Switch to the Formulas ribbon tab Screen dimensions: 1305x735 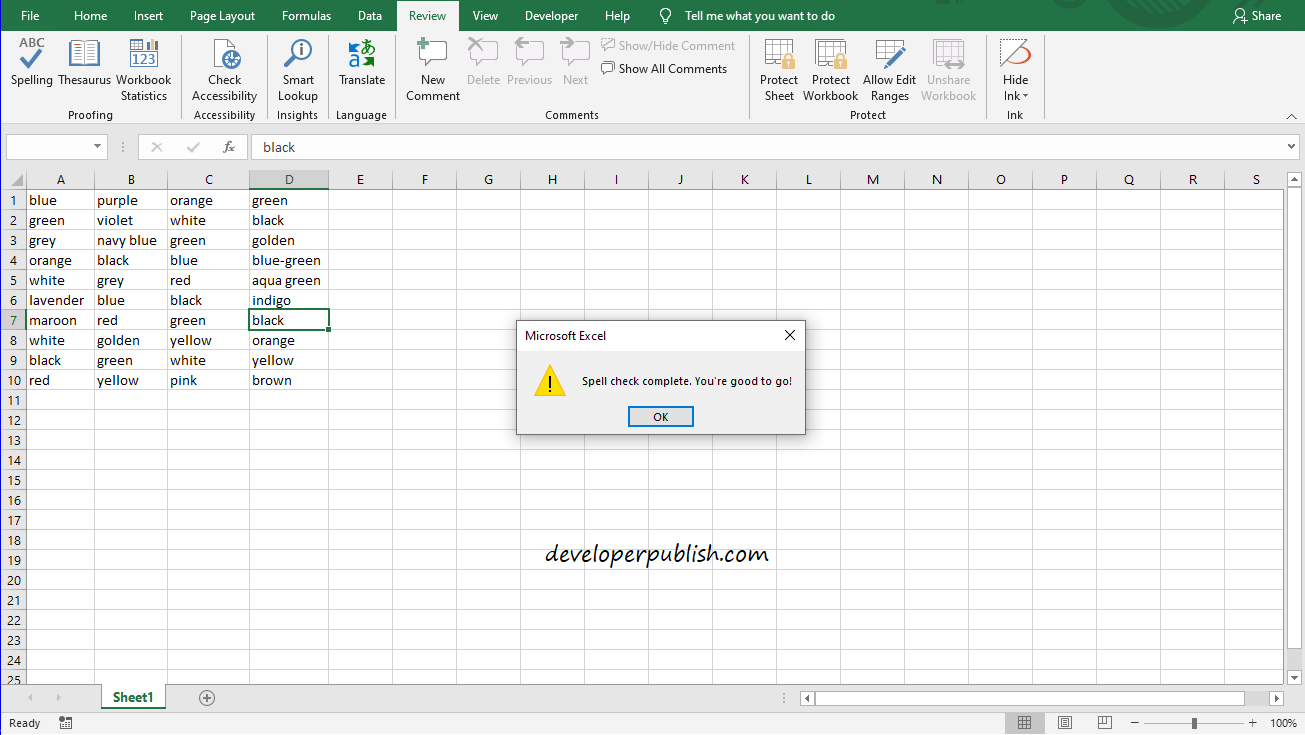point(306,15)
